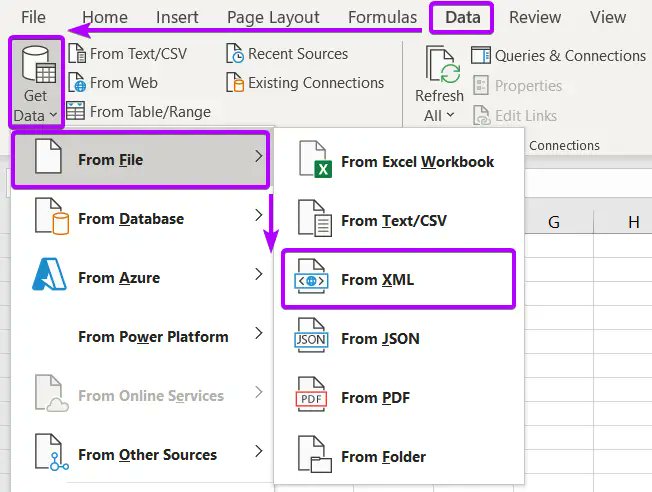Click the Properties ribbon label
The width and height of the screenshot is (652, 492).
(529, 86)
